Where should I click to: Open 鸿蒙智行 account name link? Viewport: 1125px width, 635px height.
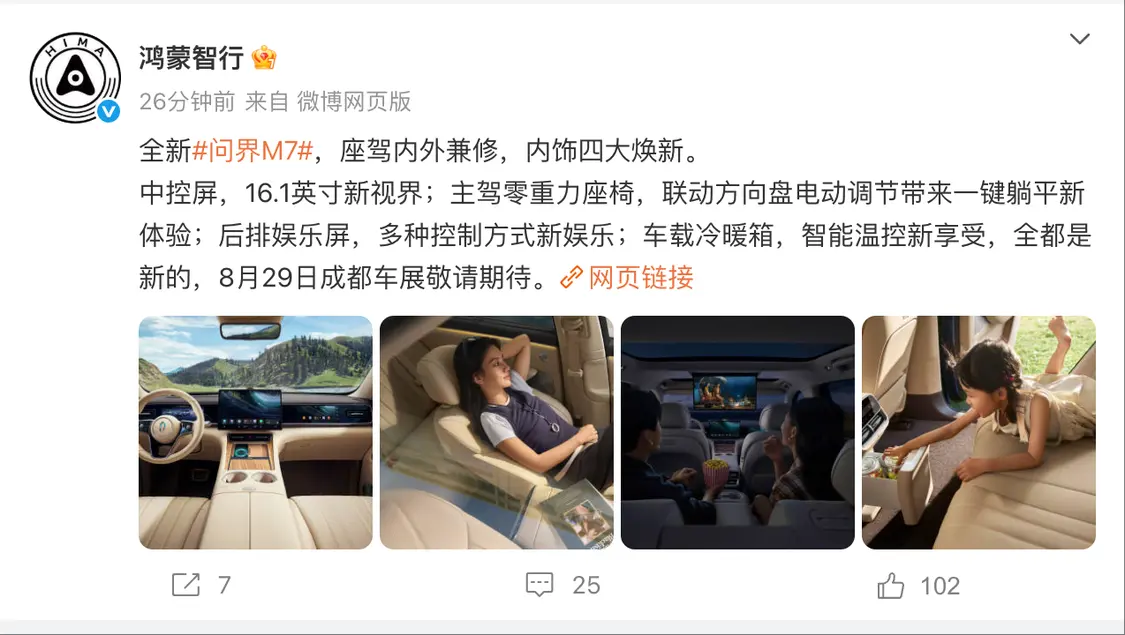point(192,57)
